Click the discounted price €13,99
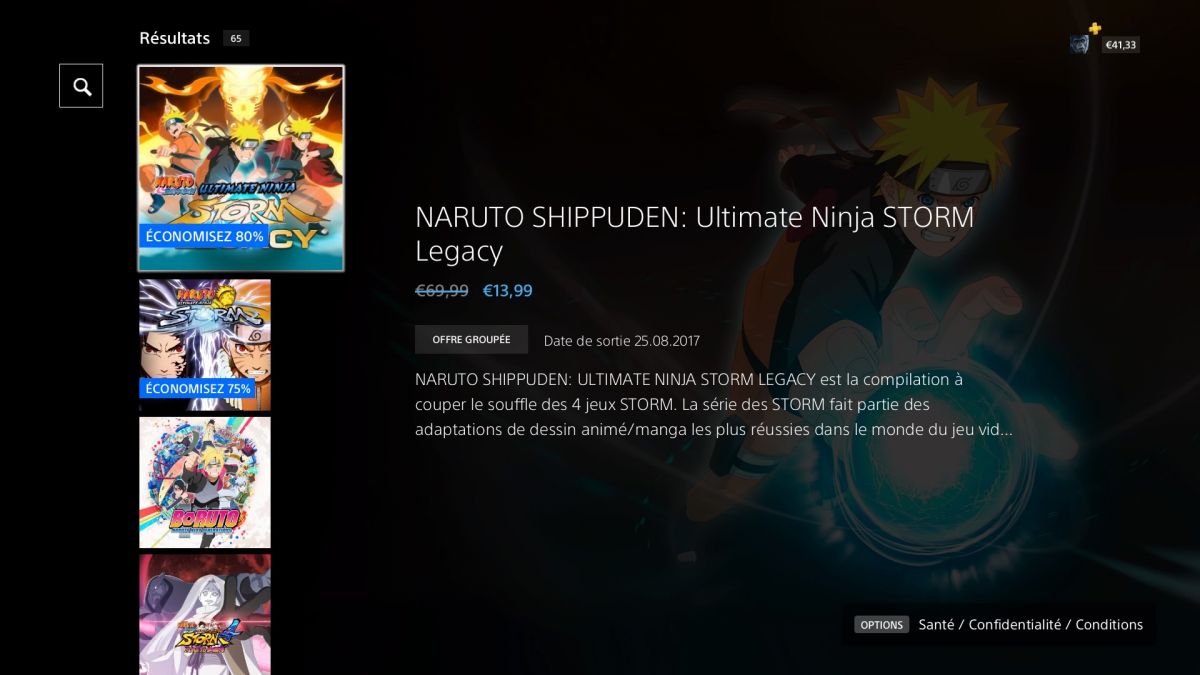Screen dimensions: 1200x675 point(508,291)
